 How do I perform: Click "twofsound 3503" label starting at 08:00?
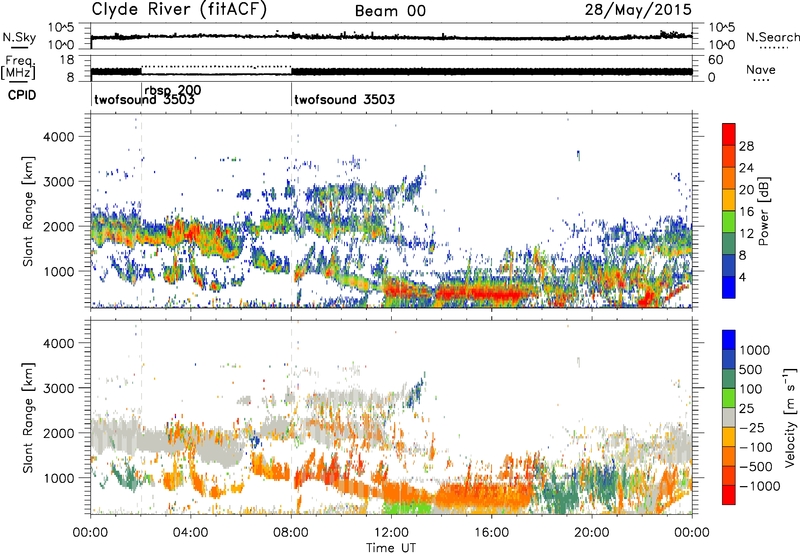pyautogui.click(x=344, y=99)
